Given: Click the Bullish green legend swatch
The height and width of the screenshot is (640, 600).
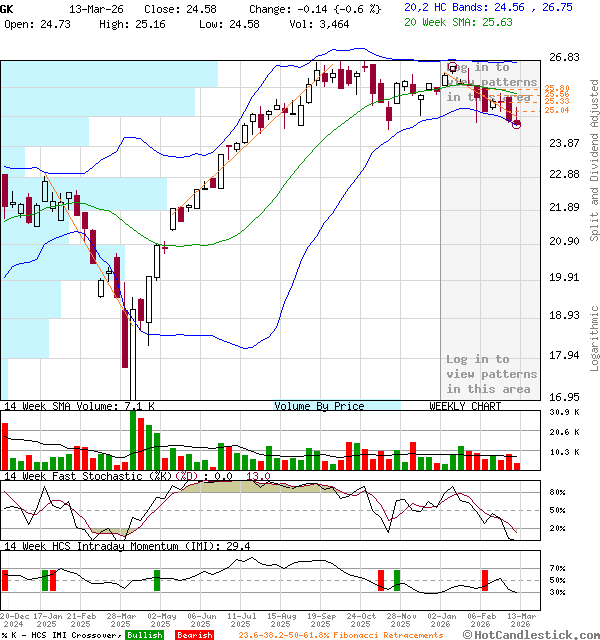Looking at the screenshot, I should [x=145, y=634].
